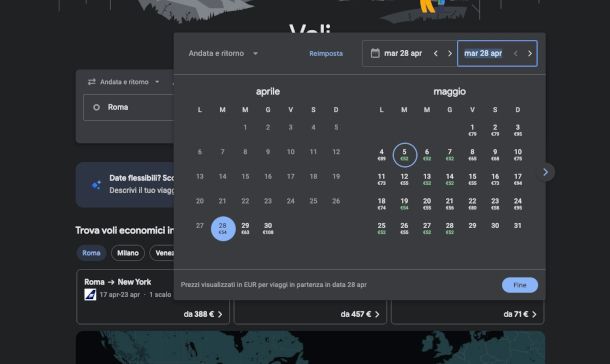610x364 pixels.
Task: Select 28 aprile in the calendar
Action: pyautogui.click(x=223, y=229)
